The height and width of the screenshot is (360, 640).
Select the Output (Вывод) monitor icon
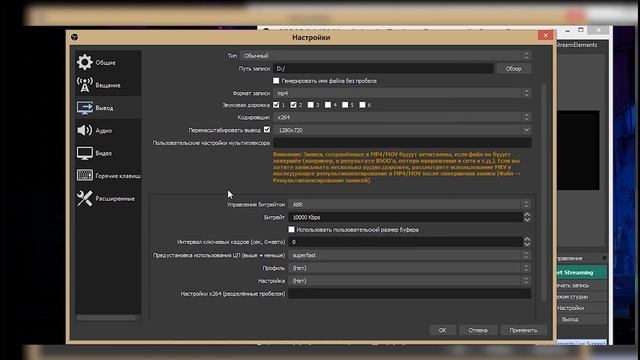pyautogui.click(x=84, y=108)
